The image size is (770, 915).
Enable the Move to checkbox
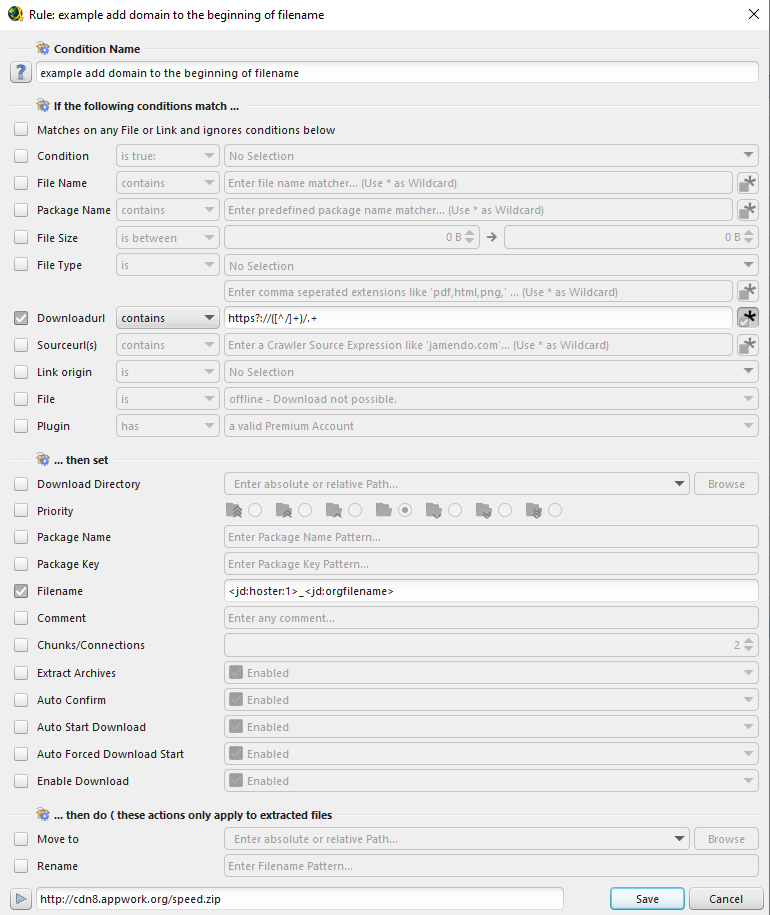pos(21,839)
